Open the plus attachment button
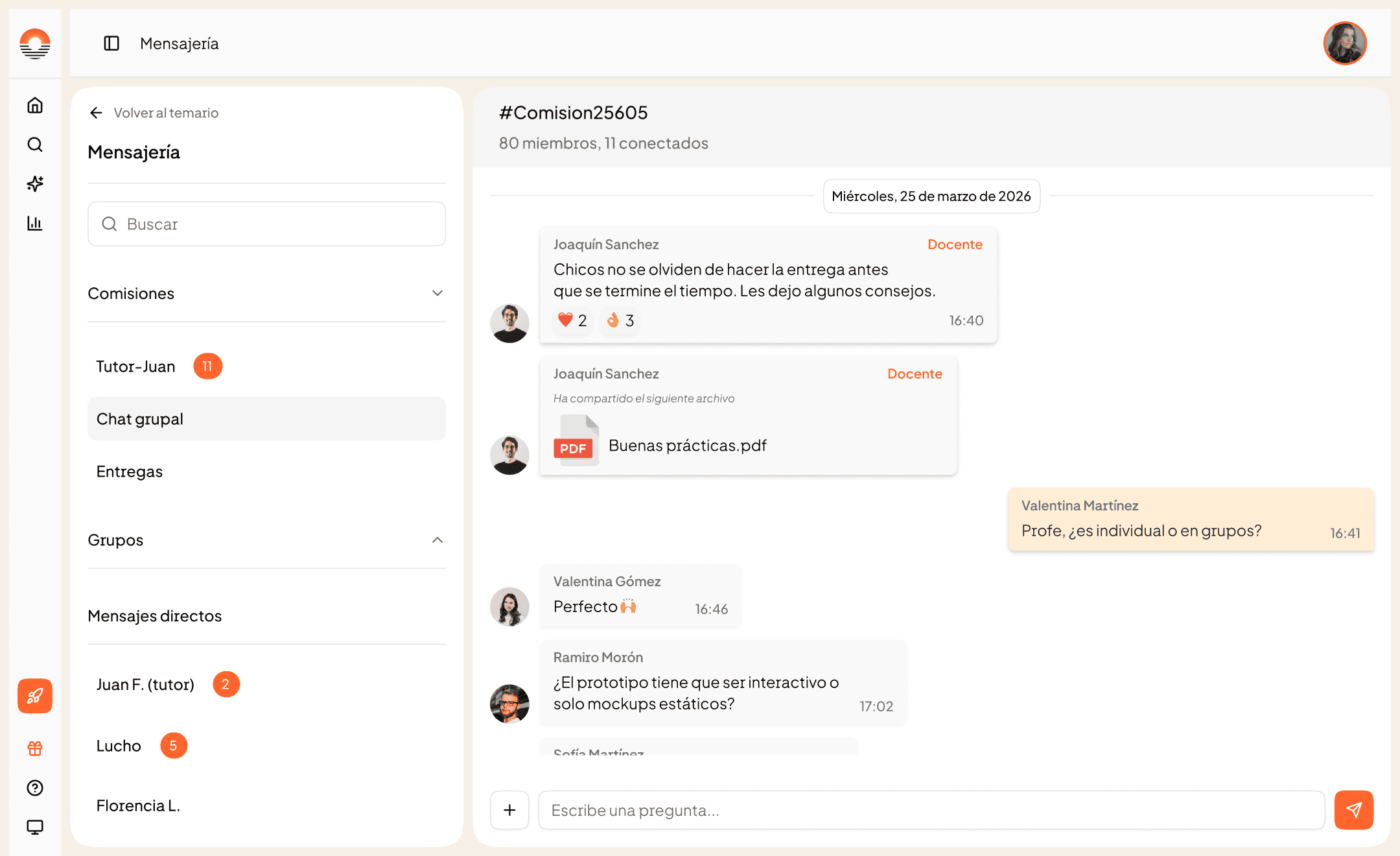The height and width of the screenshot is (856, 1400). click(509, 810)
